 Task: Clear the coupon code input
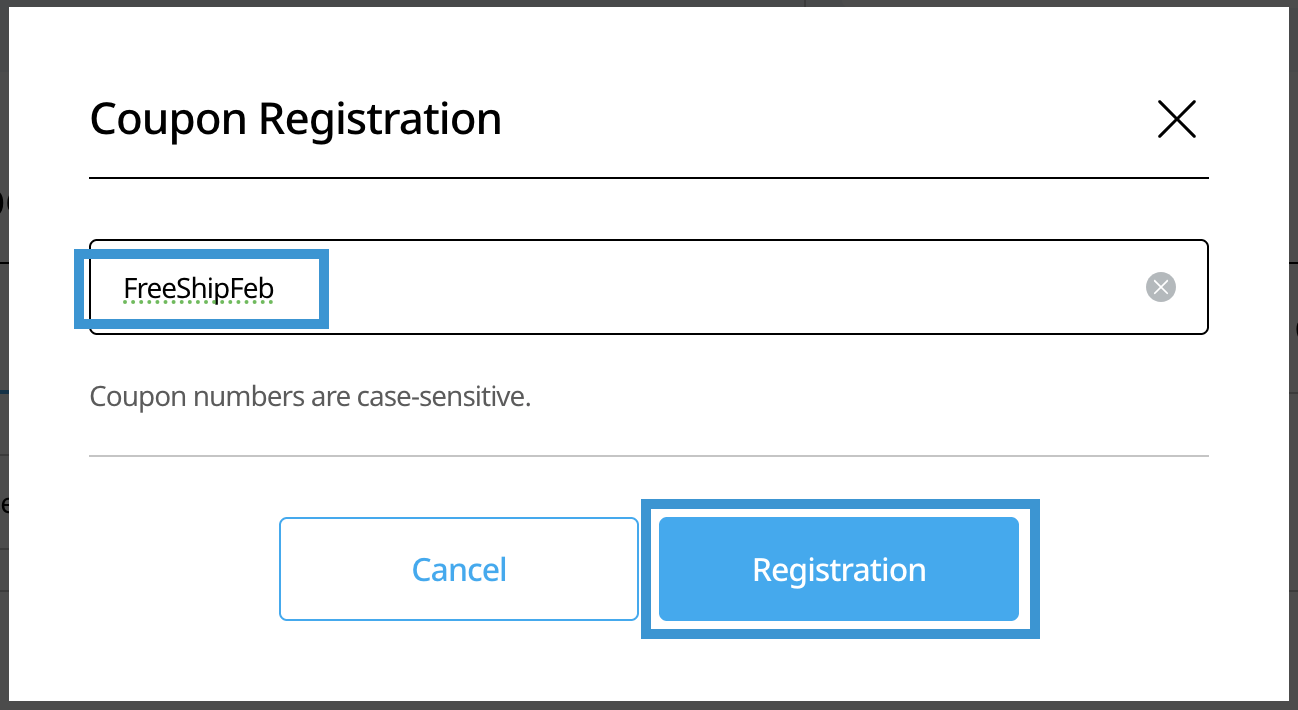tap(1160, 288)
